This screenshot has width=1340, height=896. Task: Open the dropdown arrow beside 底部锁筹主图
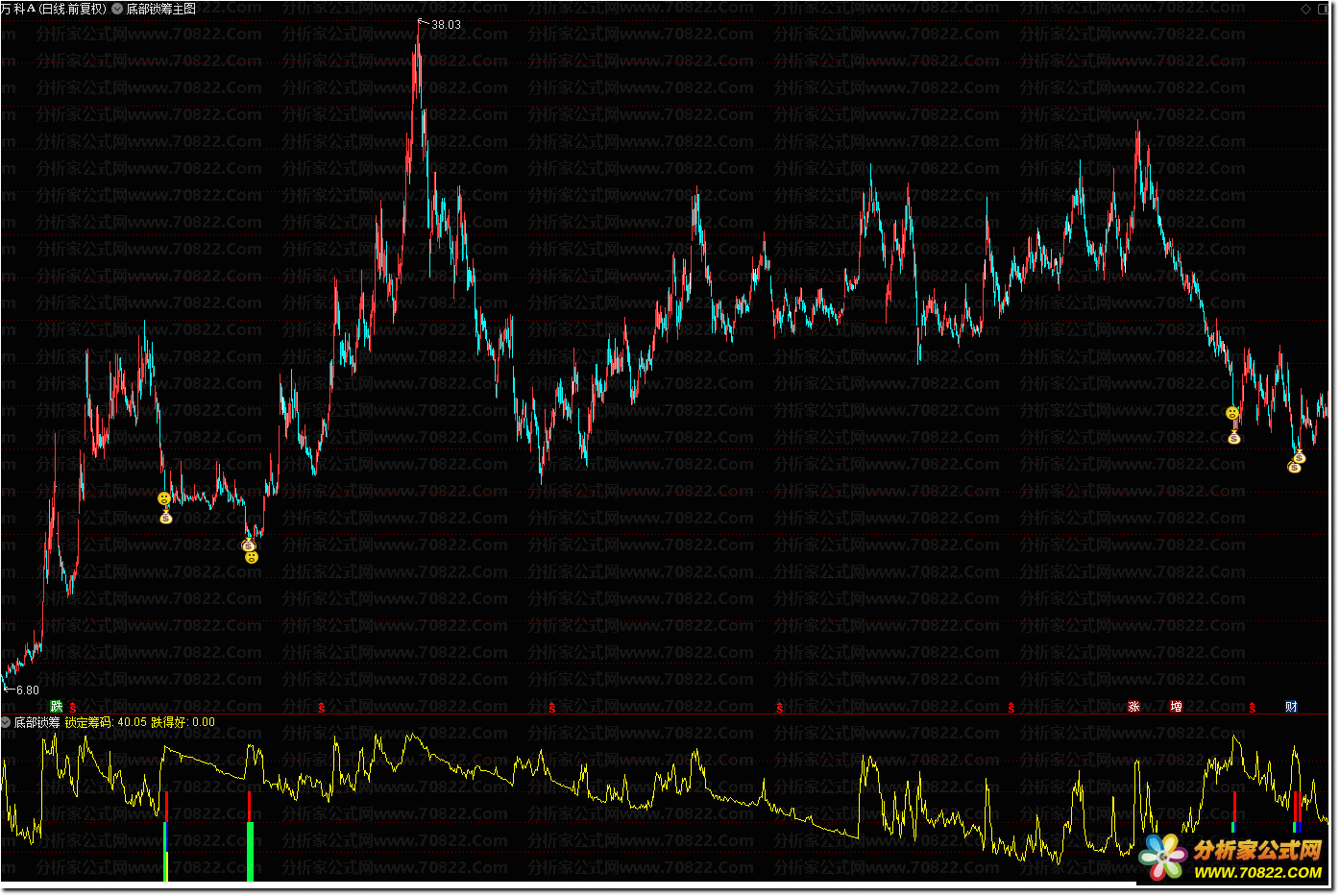pos(117,9)
